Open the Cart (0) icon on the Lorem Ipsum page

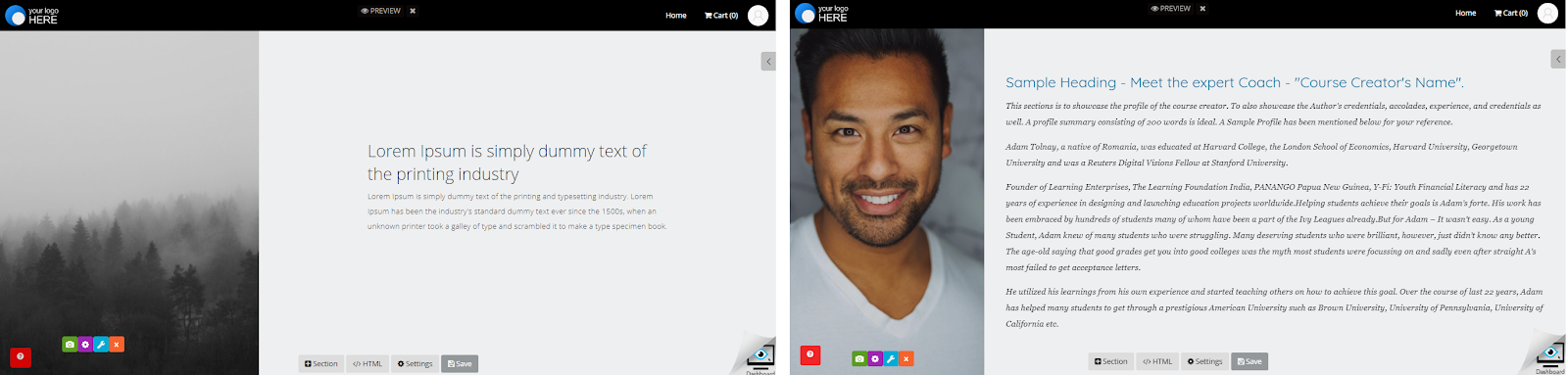[721, 16]
